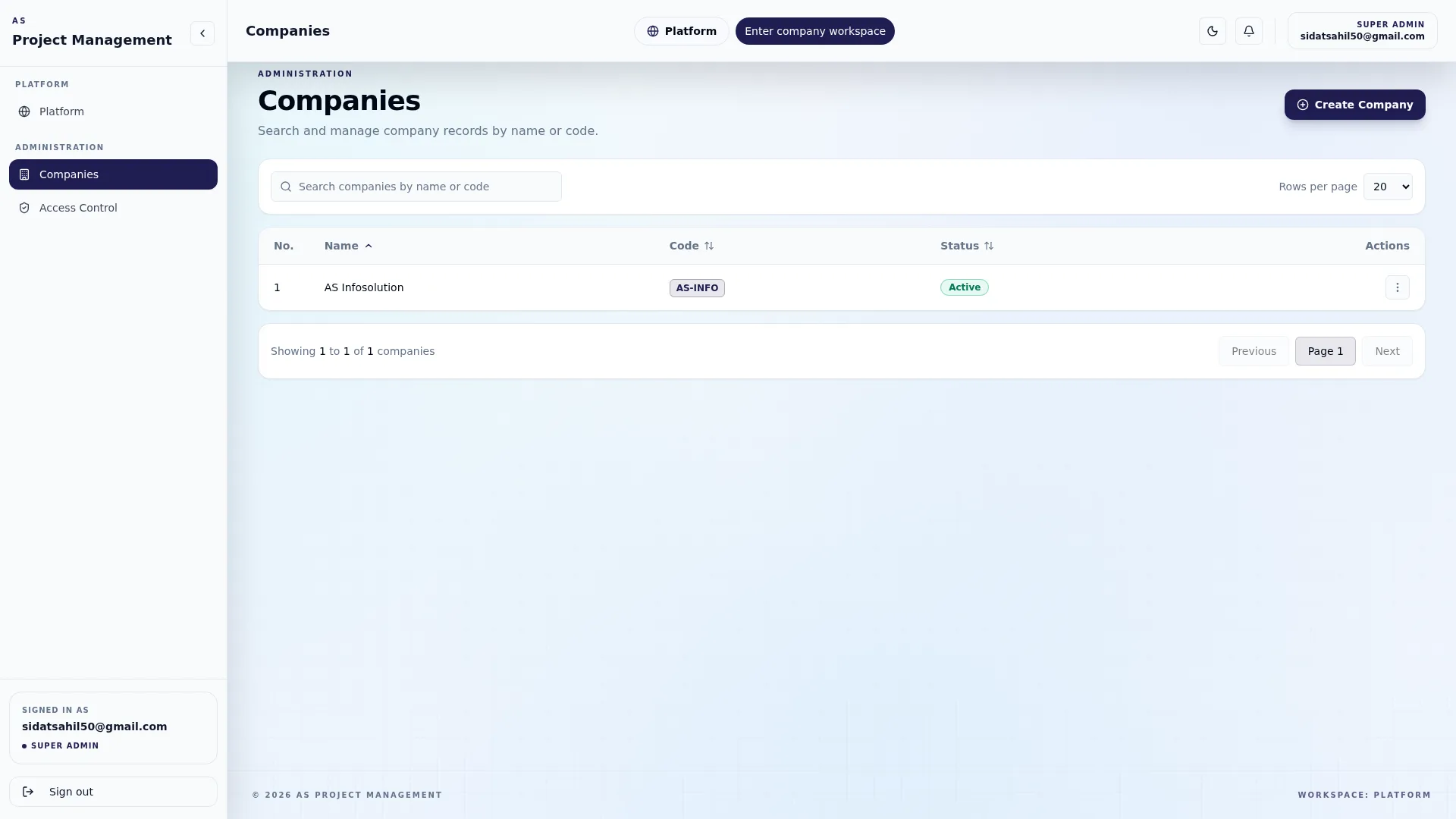Go to the Previous page
This screenshot has height=819, width=1456.
click(x=1254, y=351)
